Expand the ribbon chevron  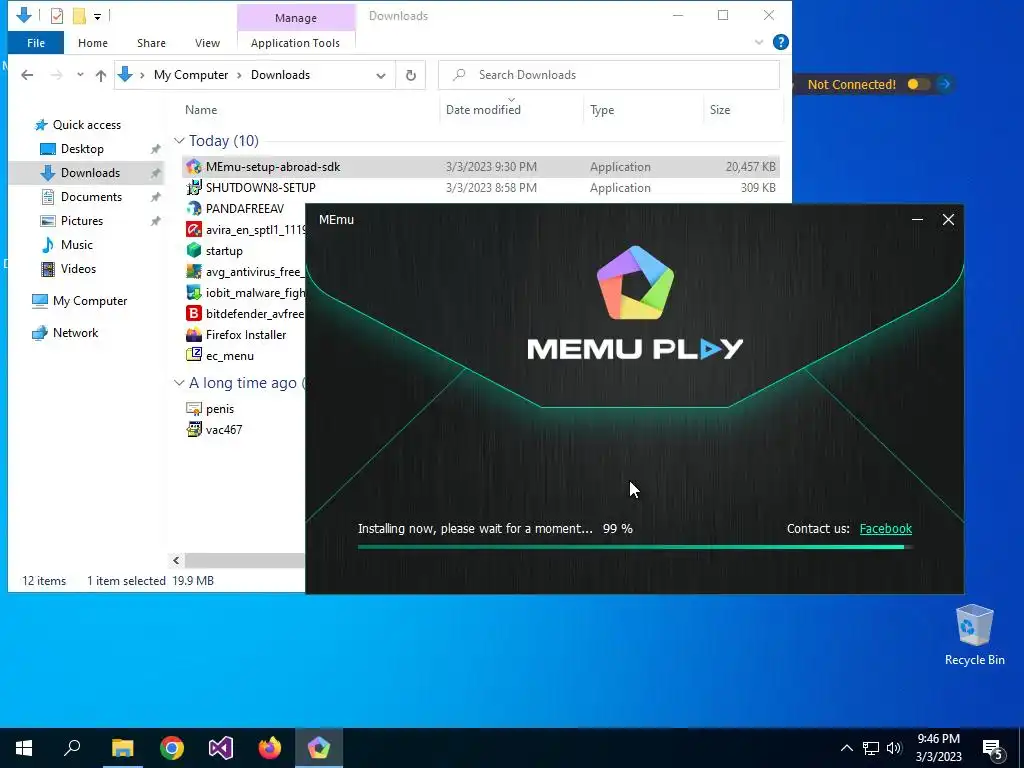pos(759,42)
